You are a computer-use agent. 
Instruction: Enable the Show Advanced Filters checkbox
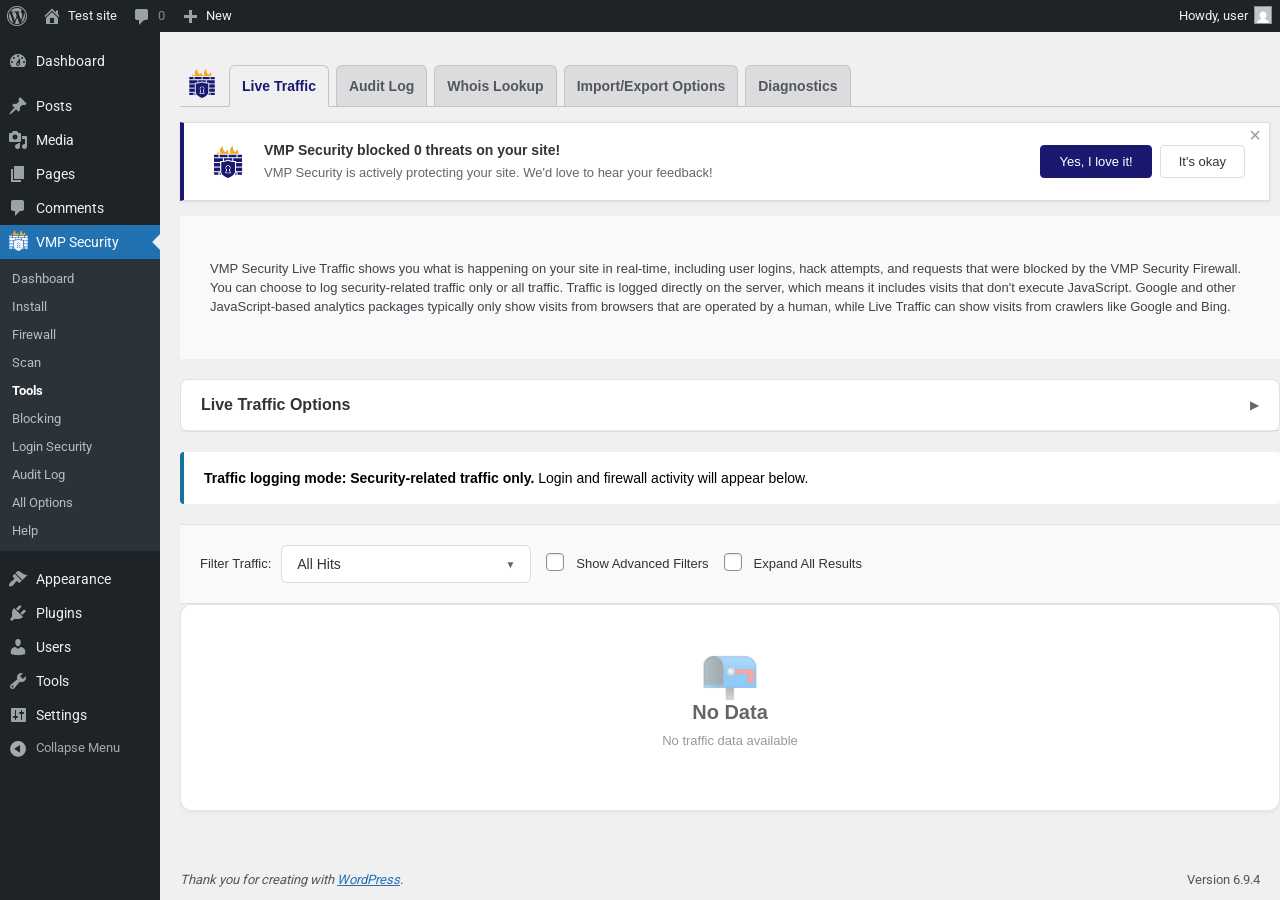pyautogui.click(x=555, y=562)
